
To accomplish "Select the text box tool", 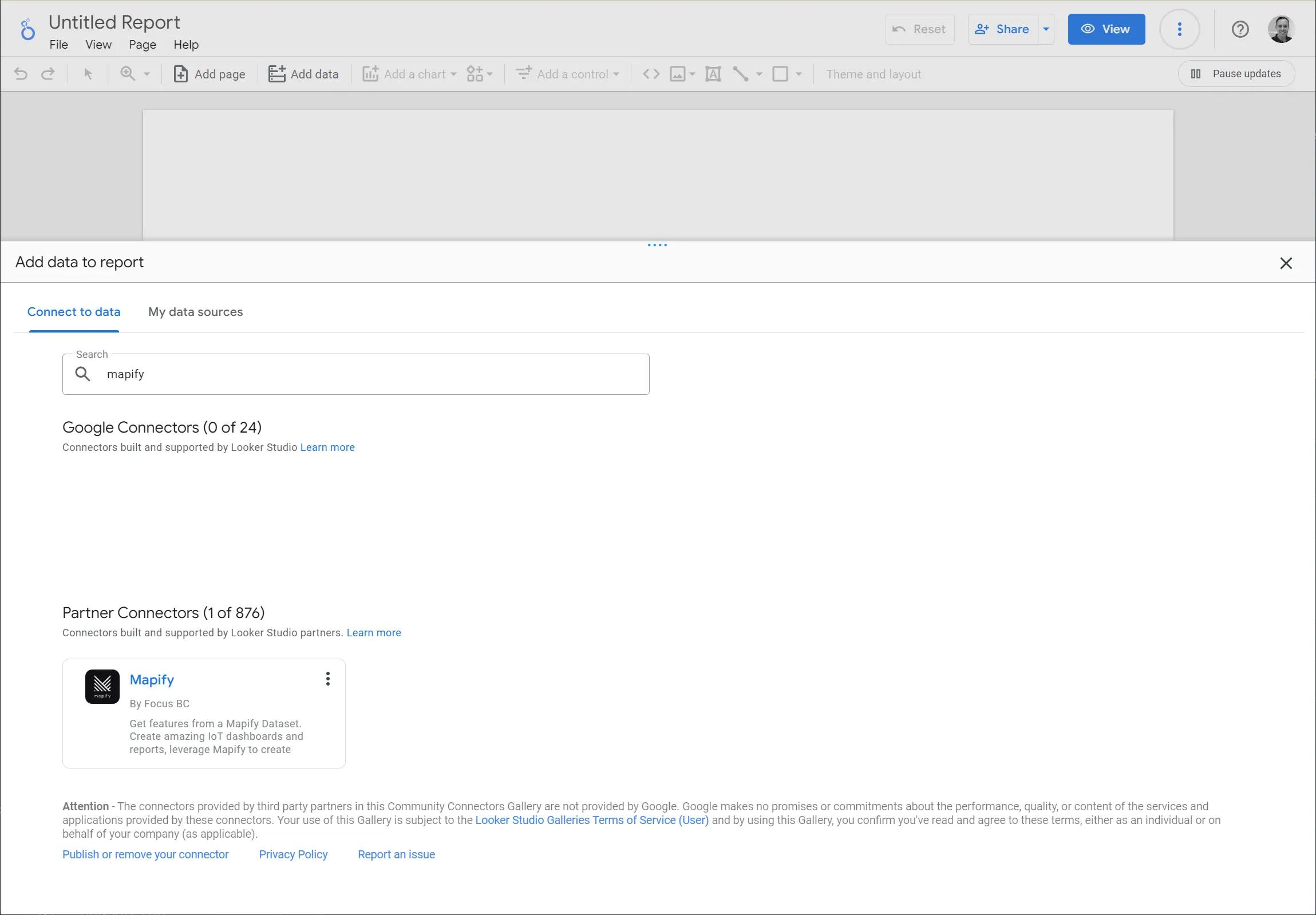I will point(713,74).
